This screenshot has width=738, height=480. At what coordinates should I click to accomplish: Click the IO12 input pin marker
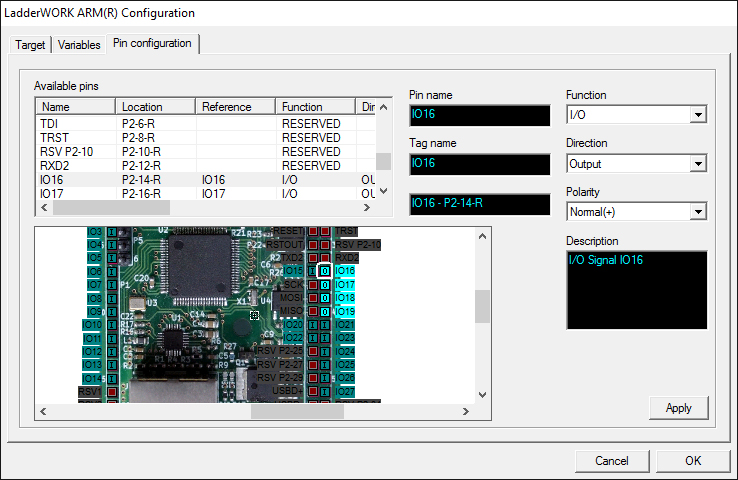(x=112, y=352)
